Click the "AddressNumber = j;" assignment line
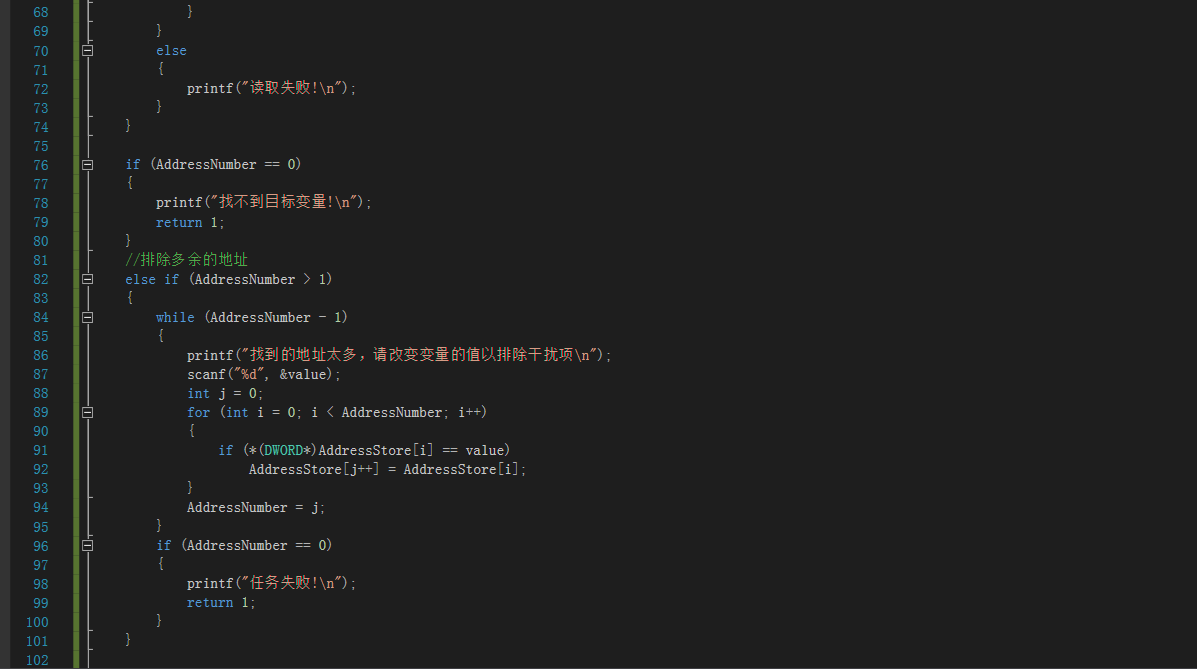The image size is (1197, 669). point(256,508)
